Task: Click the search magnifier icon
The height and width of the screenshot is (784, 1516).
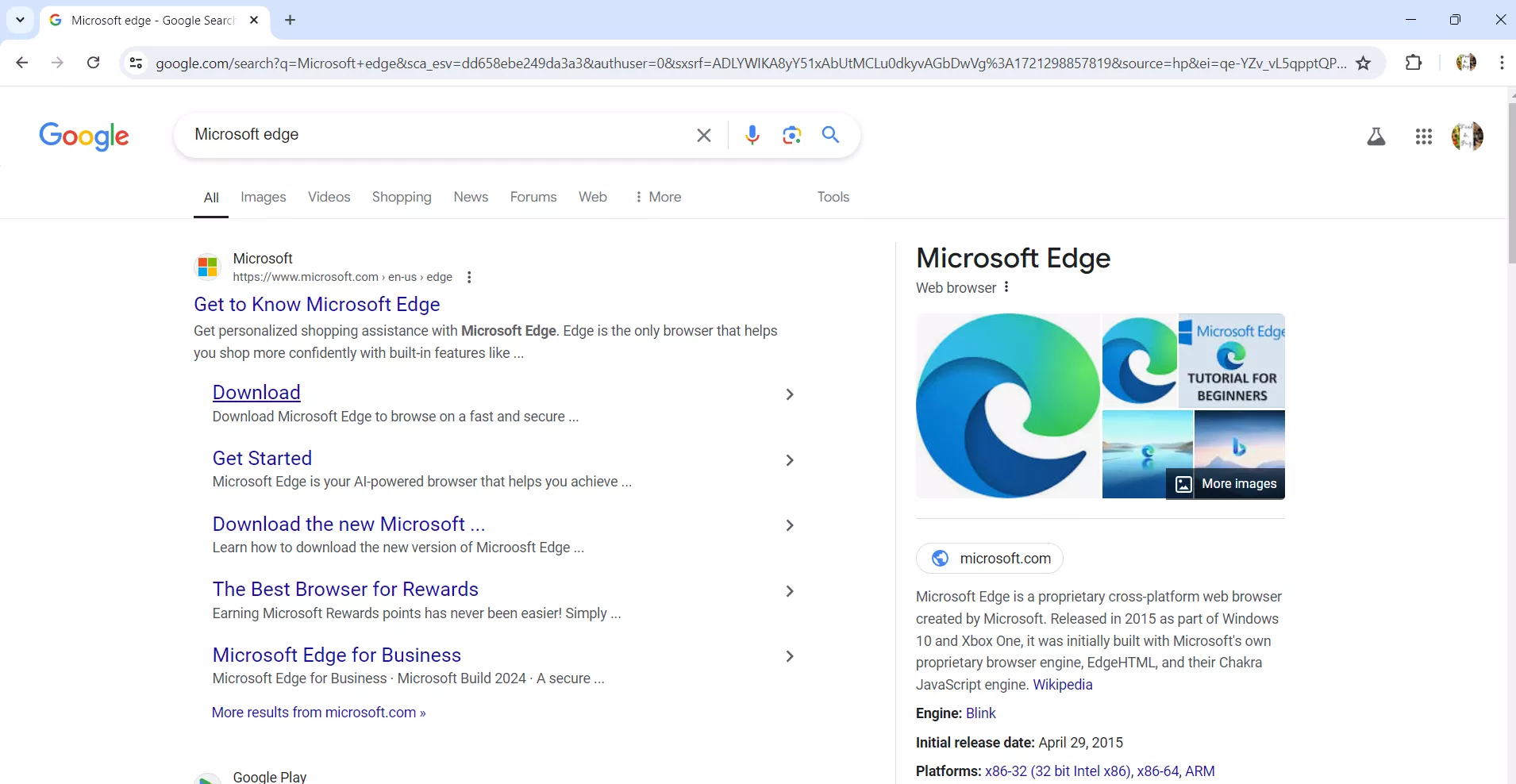Action: pos(830,135)
